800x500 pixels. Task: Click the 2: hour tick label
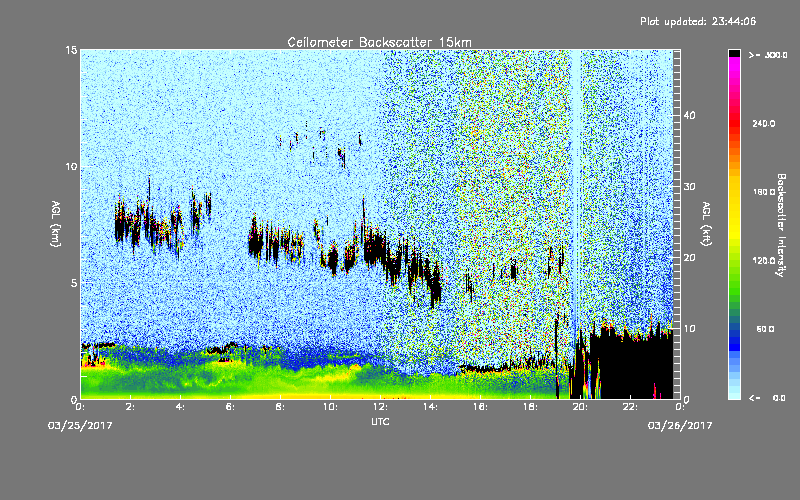click(131, 407)
